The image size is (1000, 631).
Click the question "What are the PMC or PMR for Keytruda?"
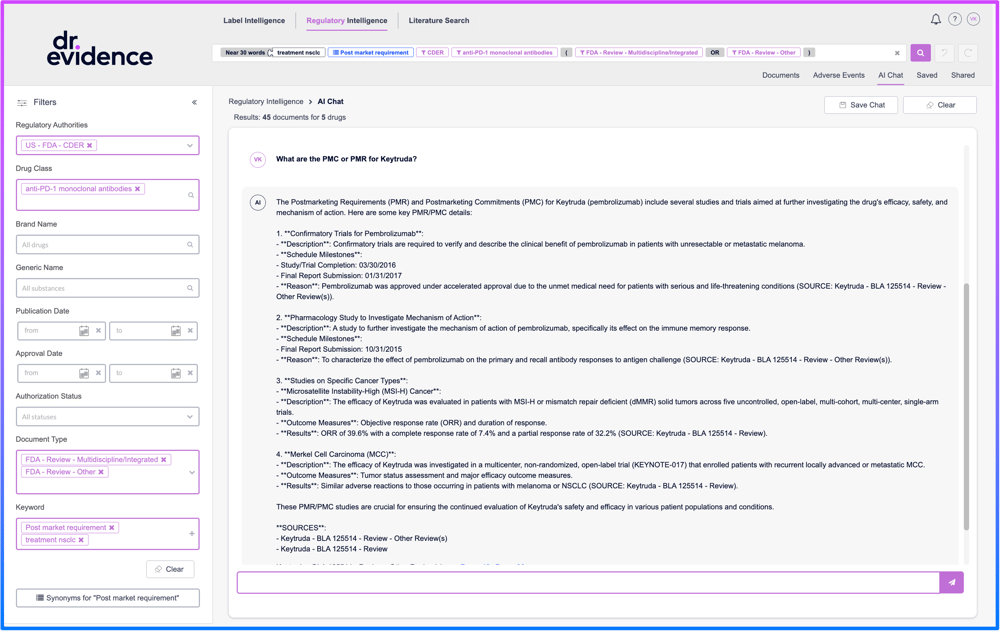pyautogui.click(x=346, y=159)
